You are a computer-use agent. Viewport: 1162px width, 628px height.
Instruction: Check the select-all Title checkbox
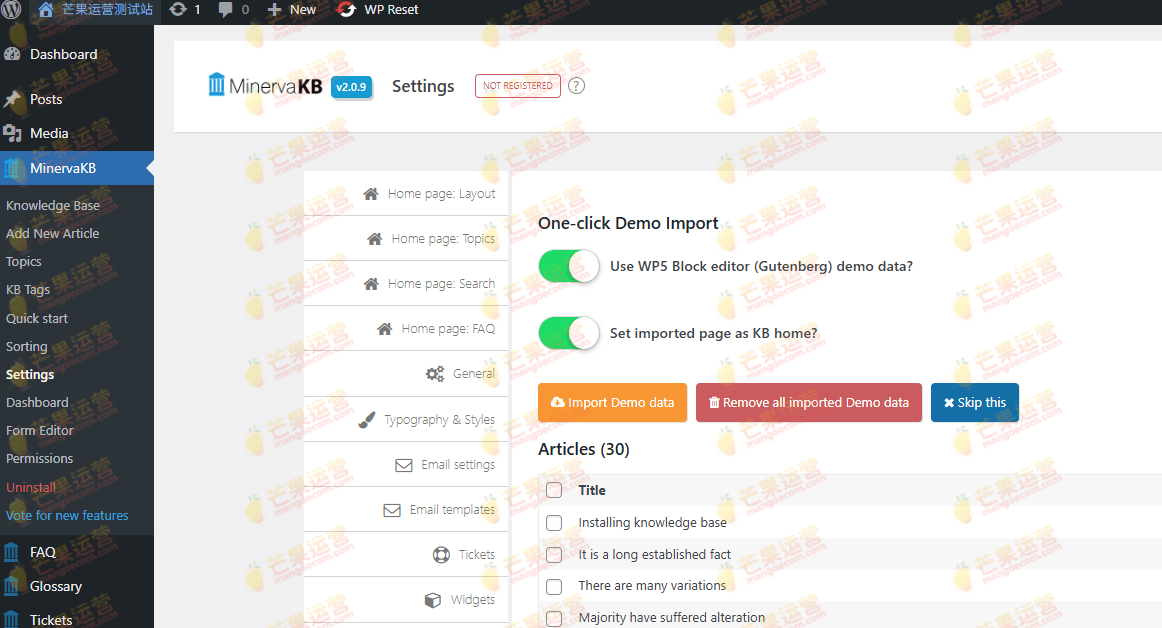(x=554, y=490)
